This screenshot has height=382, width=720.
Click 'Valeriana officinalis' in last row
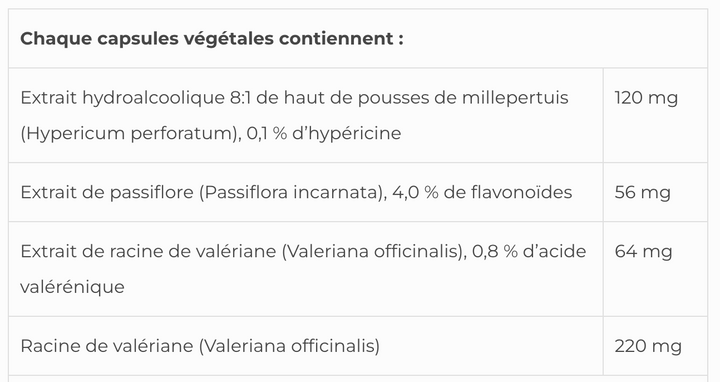tap(289, 346)
